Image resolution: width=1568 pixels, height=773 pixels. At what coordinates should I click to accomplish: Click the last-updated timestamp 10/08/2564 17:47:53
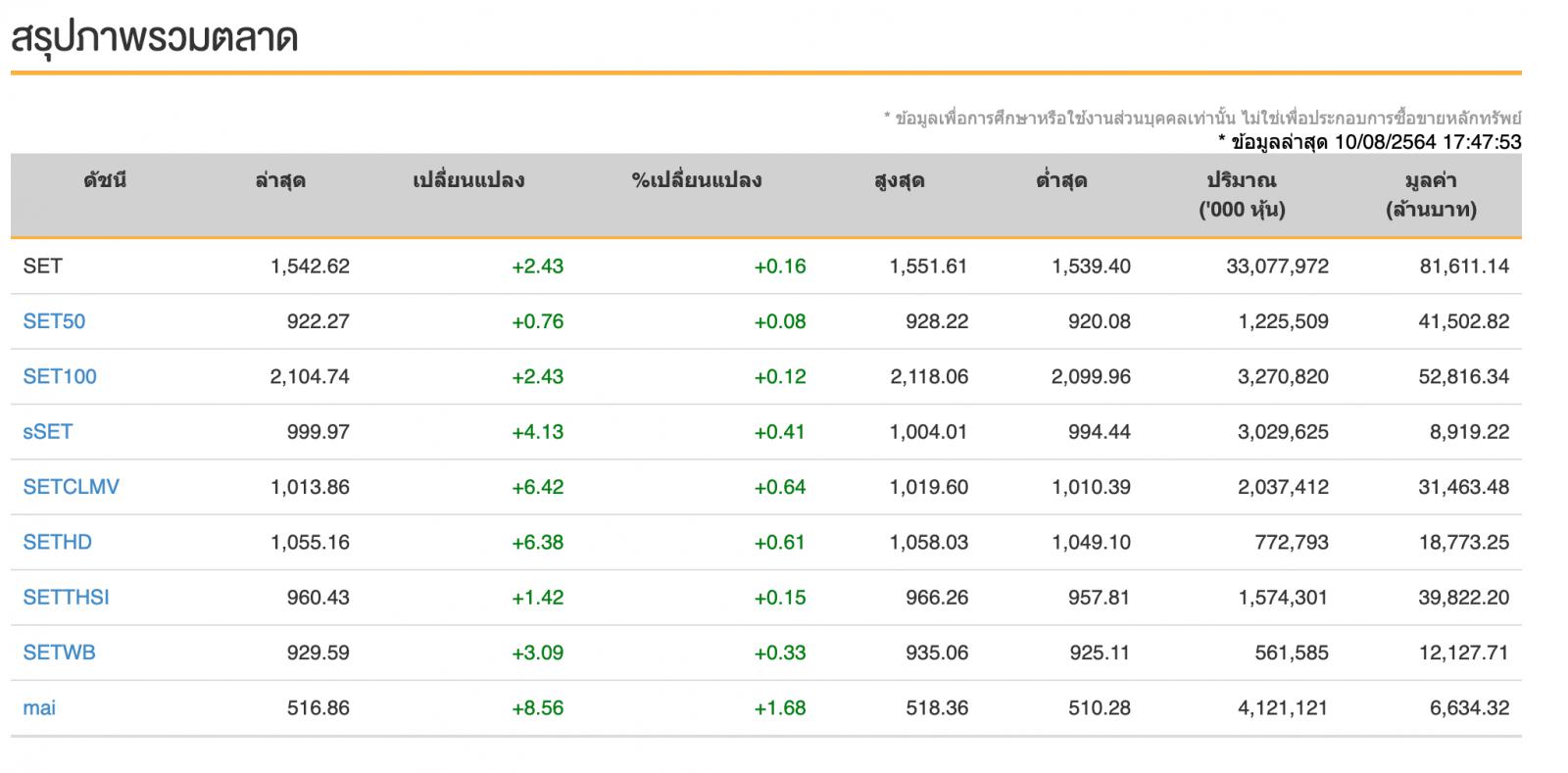coord(1427,142)
